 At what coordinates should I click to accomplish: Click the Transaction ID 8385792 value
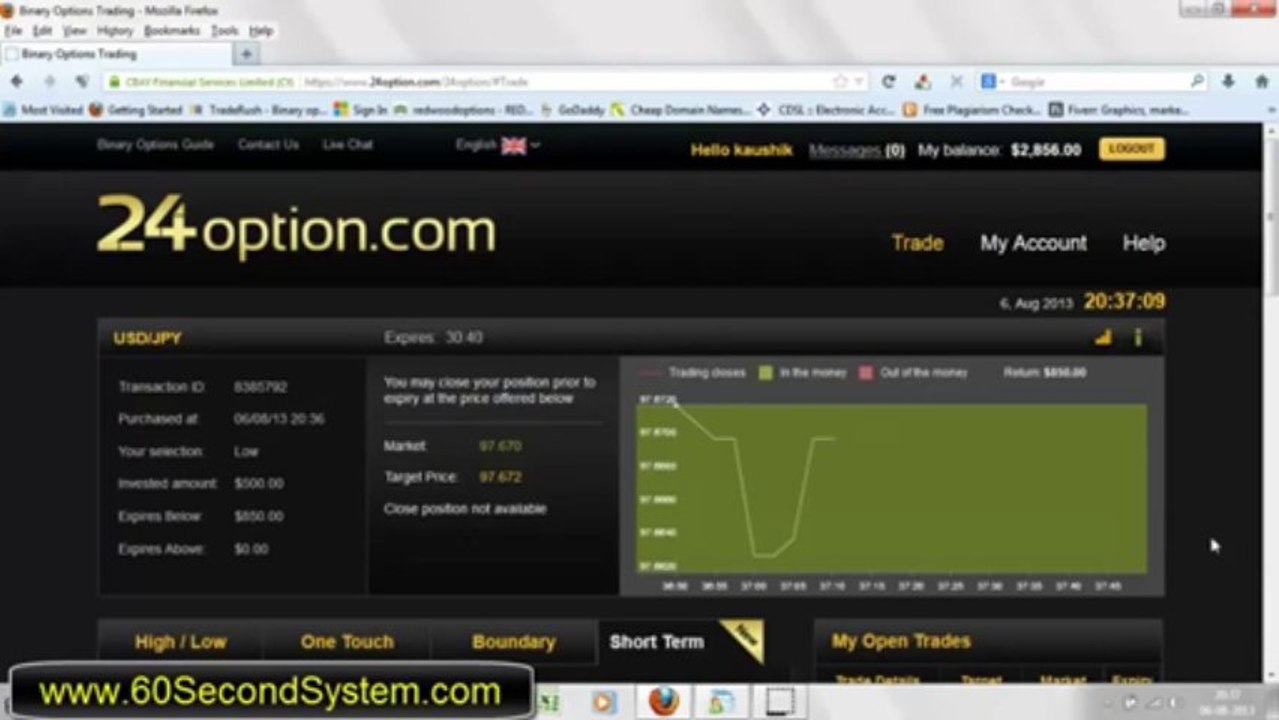[x=260, y=387]
